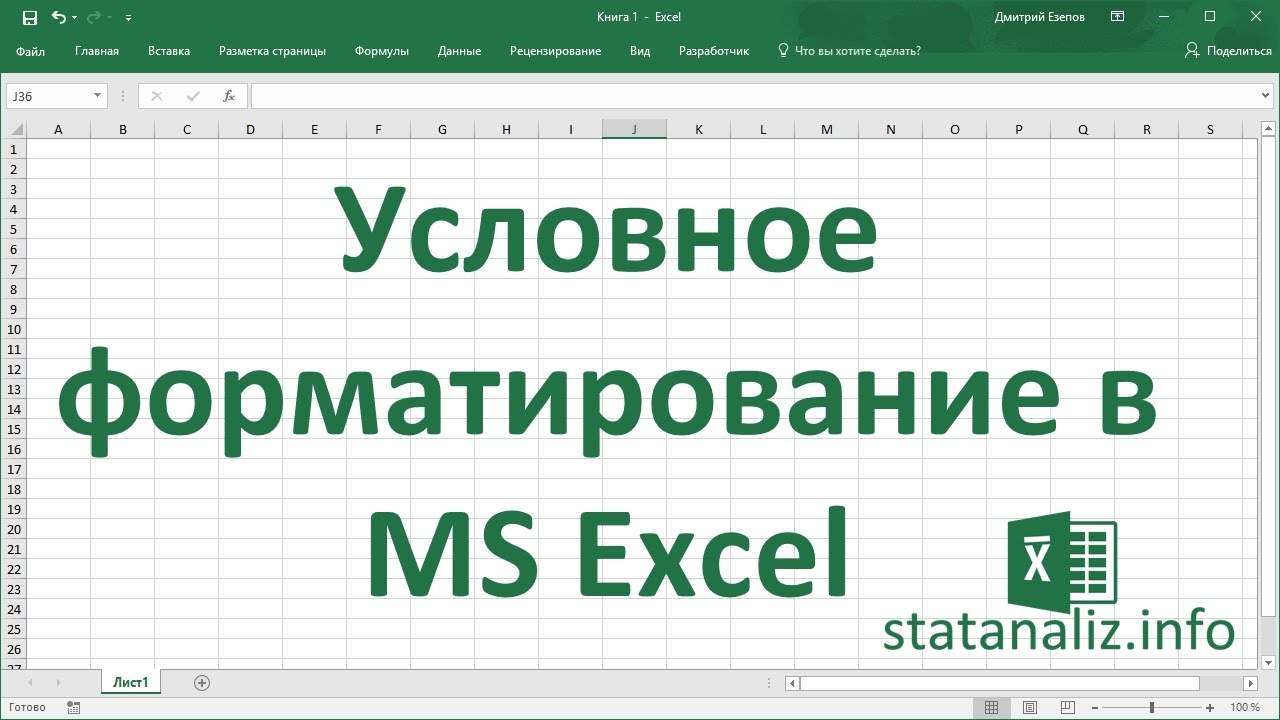The image size is (1280, 720).
Task: Open the Данные ribbon tab
Action: (459, 51)
